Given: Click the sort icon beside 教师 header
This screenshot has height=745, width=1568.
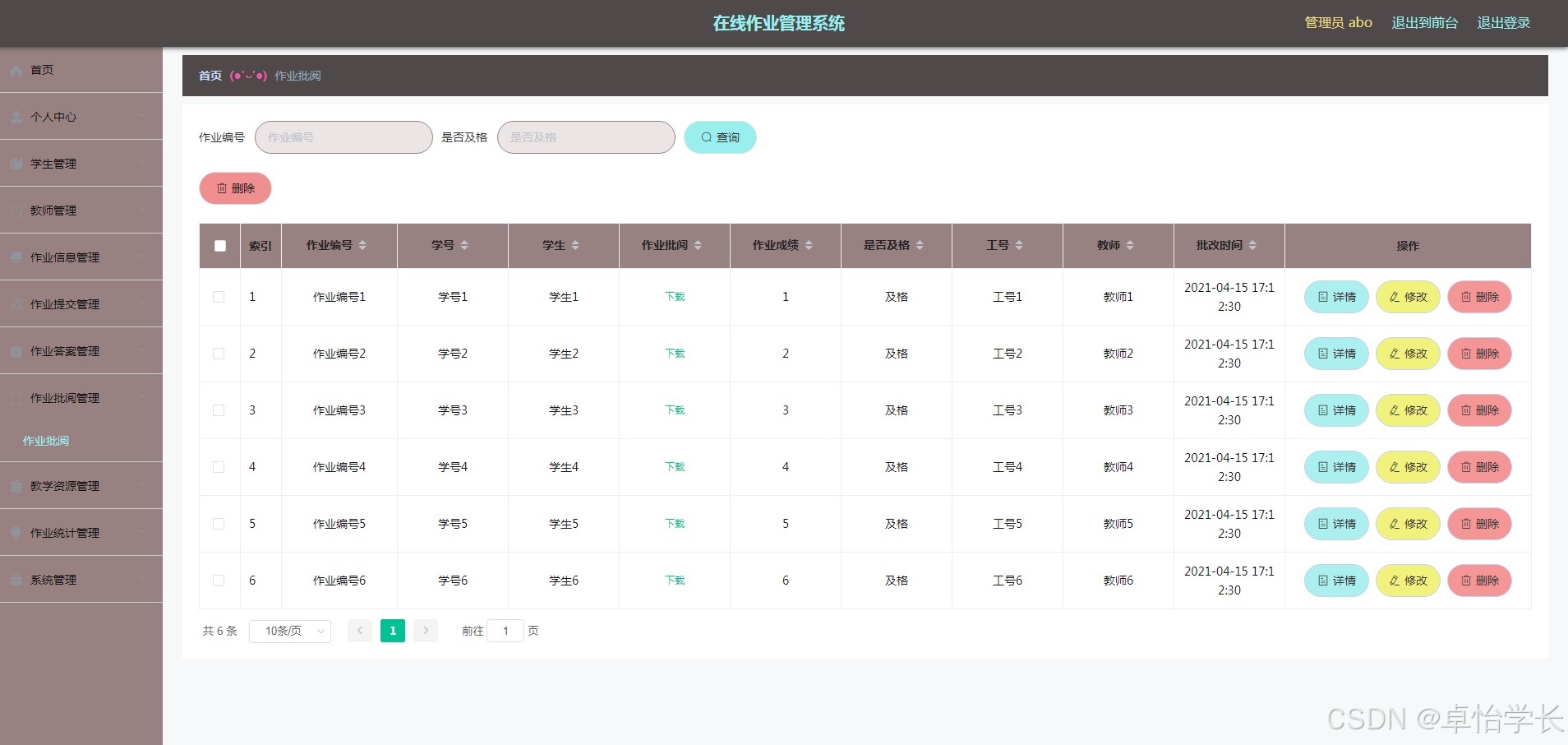Looking at the screenshot, I should click(x=1130, y=245).
